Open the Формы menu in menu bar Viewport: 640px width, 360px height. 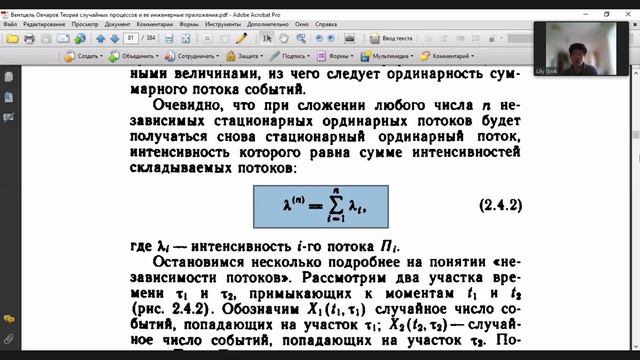[x=189, y=24]
